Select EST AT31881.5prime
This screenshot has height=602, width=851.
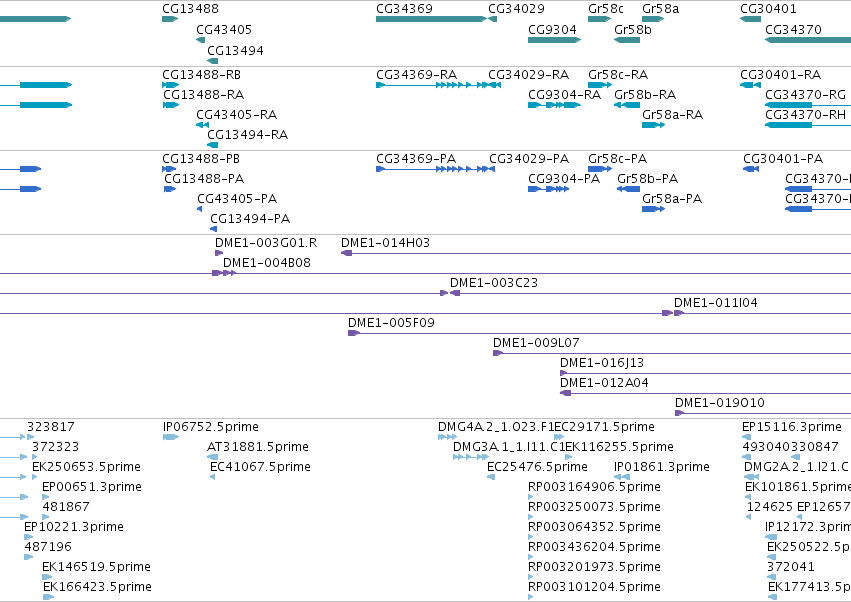[x=258, y=447]
